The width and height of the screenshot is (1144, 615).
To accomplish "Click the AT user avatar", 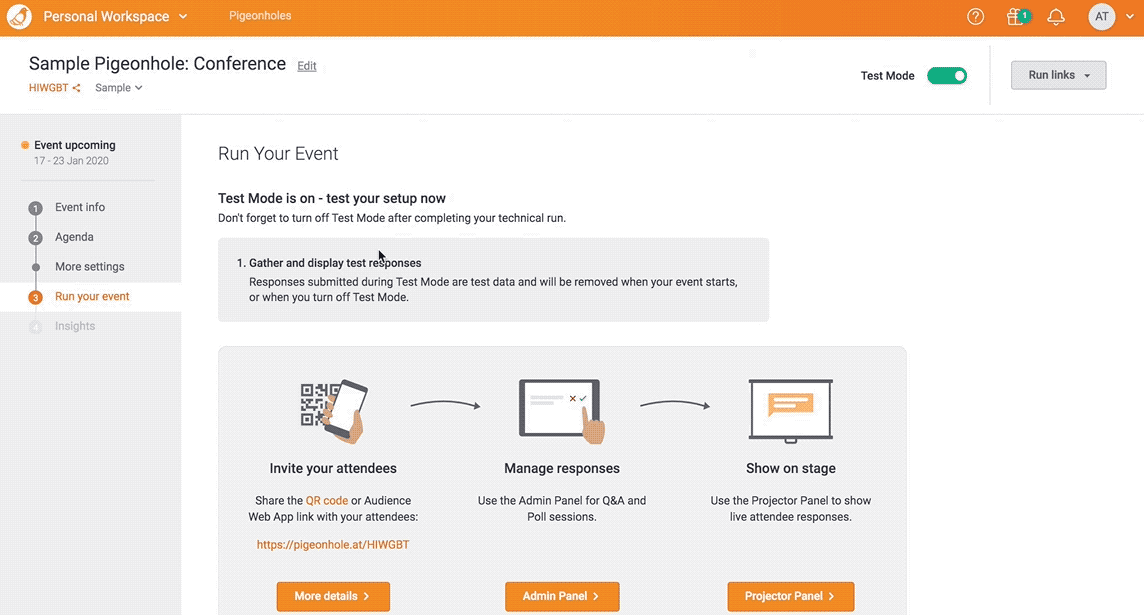I will point(1102,16).
